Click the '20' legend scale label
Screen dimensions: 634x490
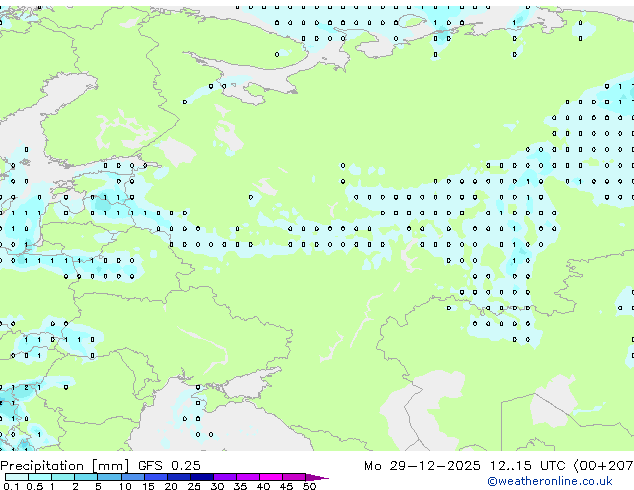pos(171,486)
